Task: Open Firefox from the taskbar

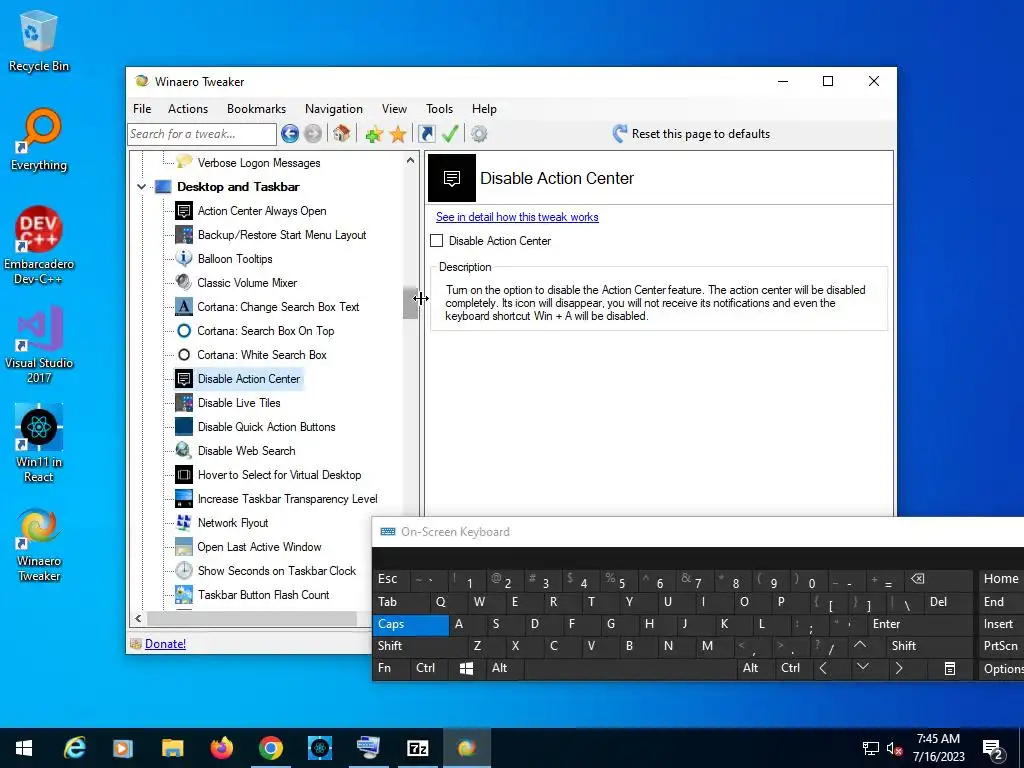Action: point(221,748)
